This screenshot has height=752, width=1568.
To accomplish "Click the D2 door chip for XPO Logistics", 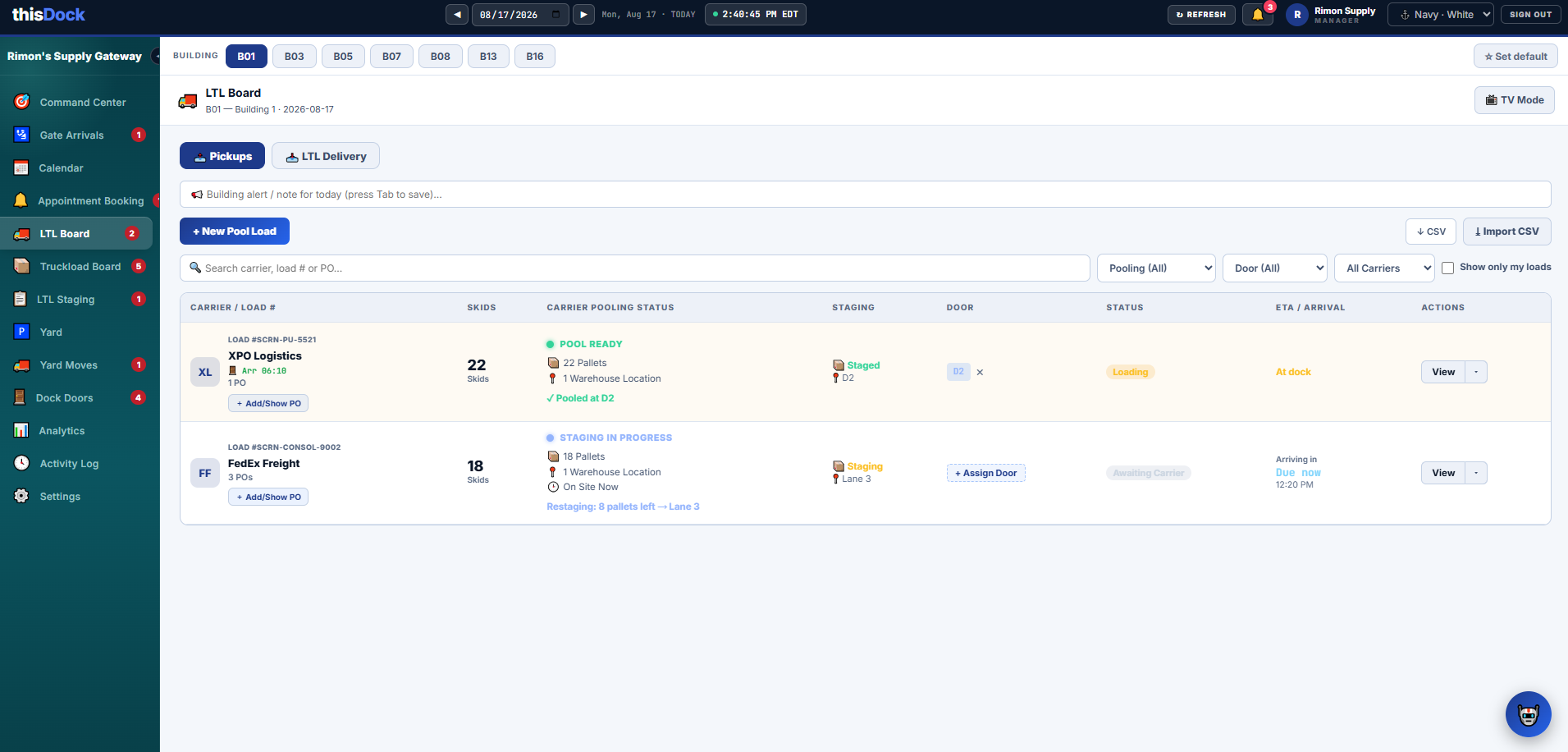I will coord(958,372).
